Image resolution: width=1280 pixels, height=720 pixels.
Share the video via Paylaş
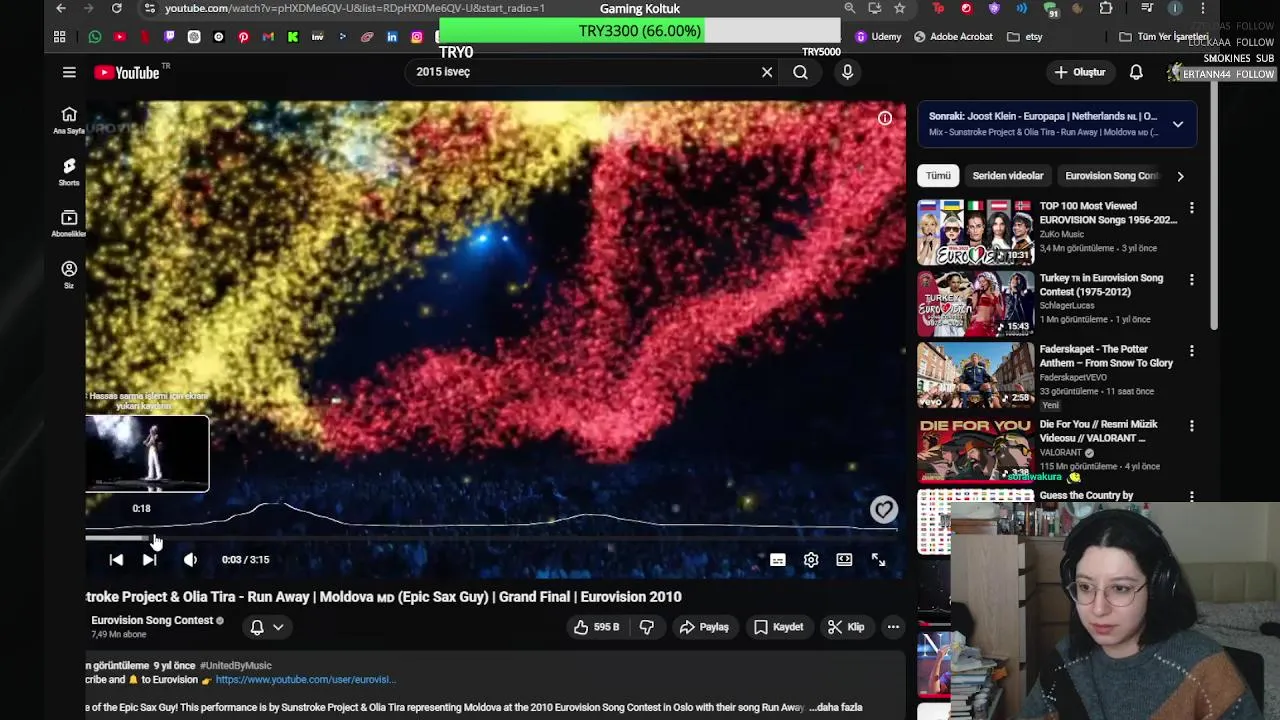[x=704, y=627]
